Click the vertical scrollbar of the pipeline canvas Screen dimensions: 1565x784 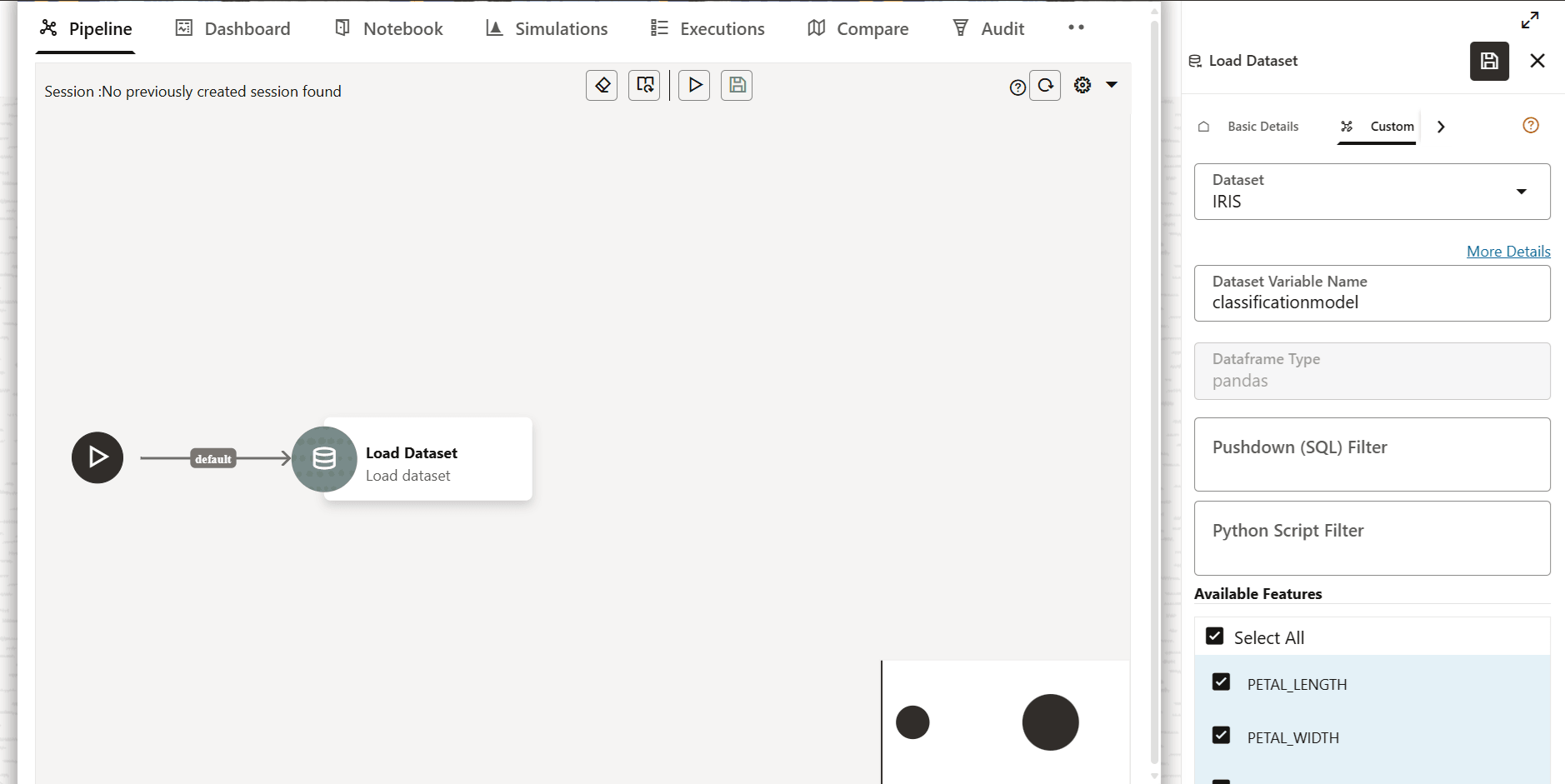point(1152,392)
